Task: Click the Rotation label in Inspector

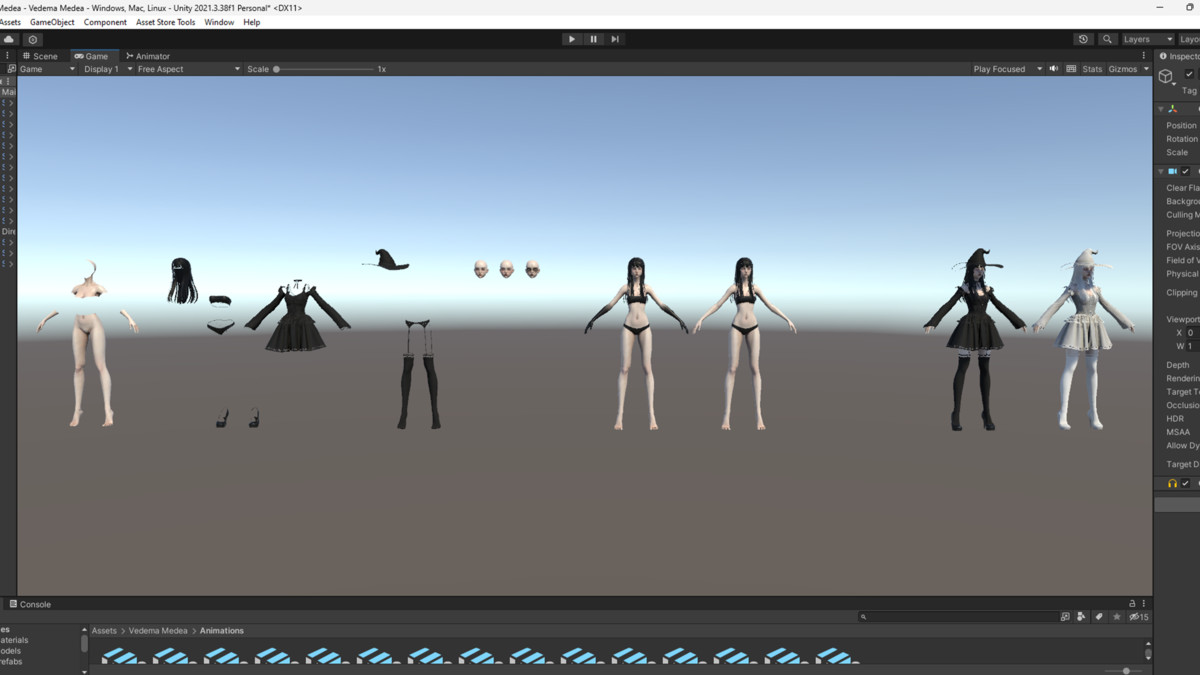Action: [1182, 139]
